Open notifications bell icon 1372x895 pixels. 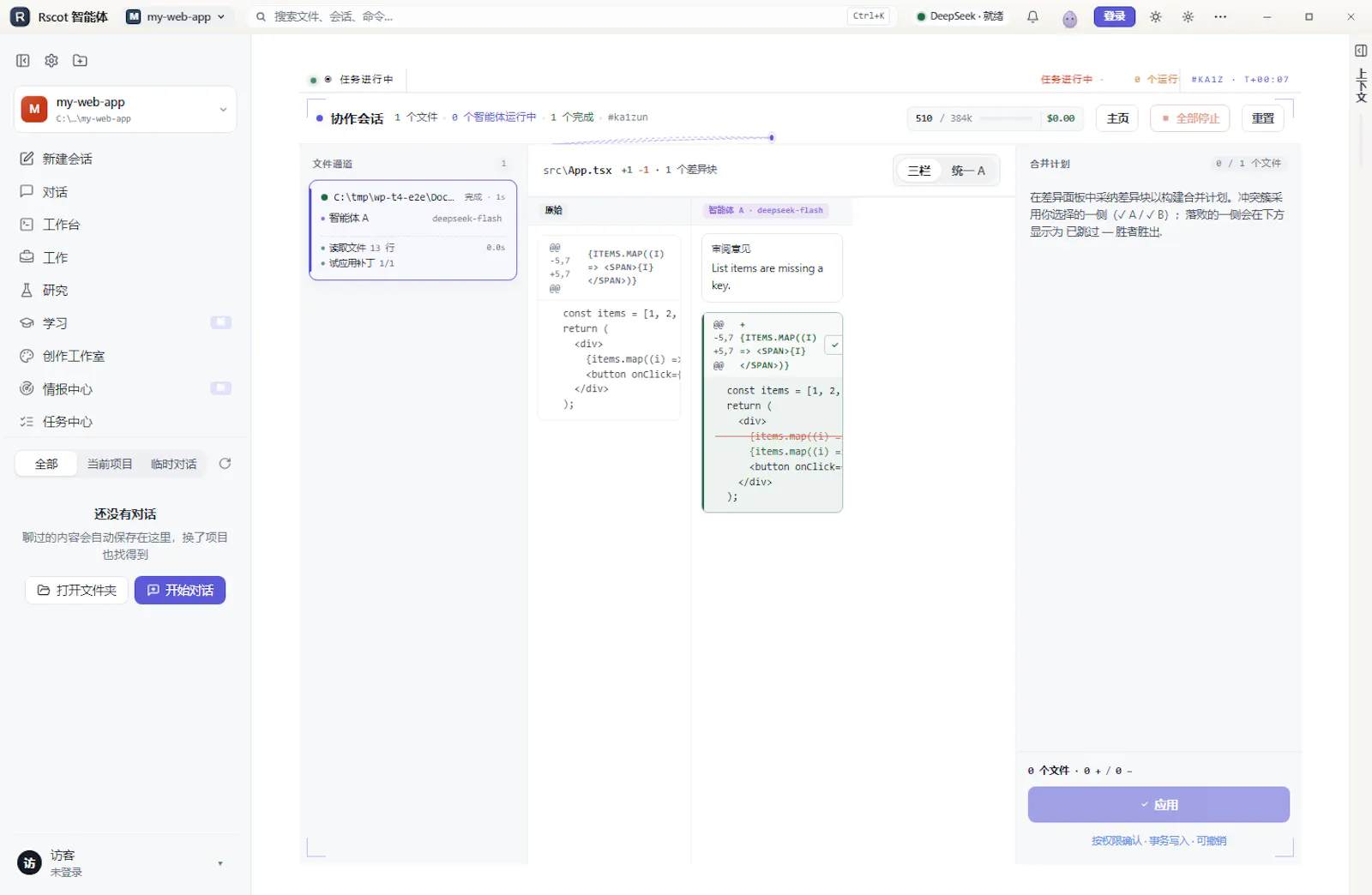(1032, 17)
